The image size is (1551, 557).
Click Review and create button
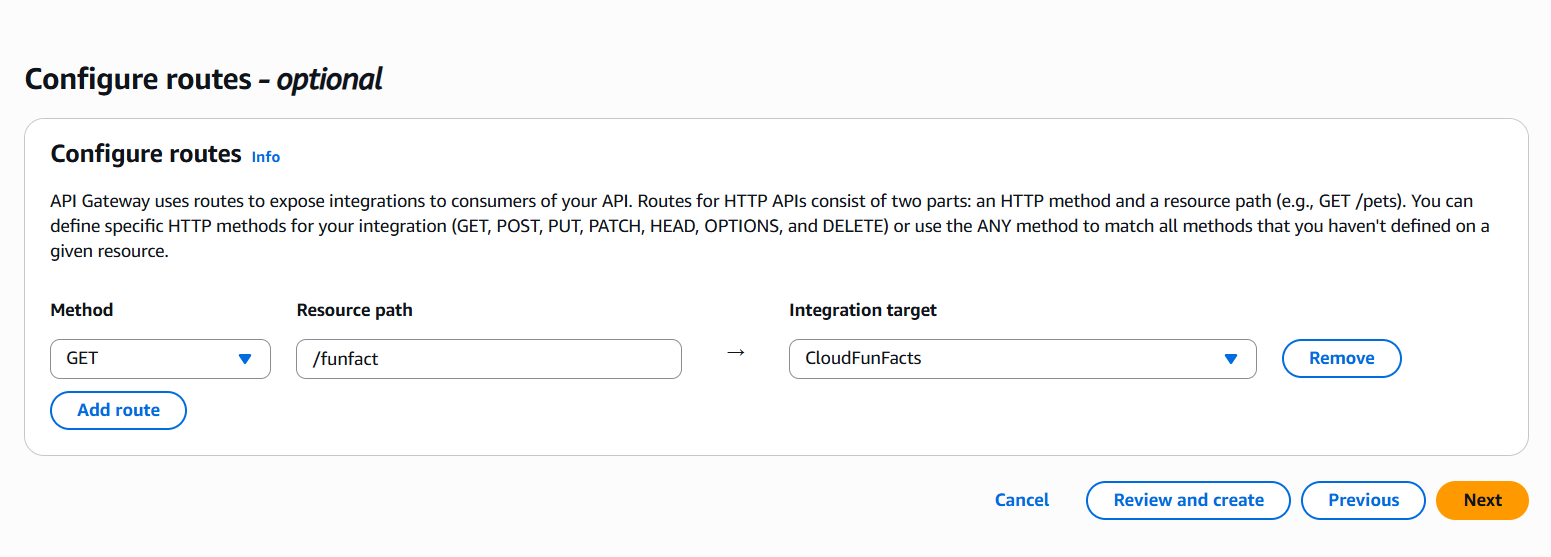(x=1188, y=500)
